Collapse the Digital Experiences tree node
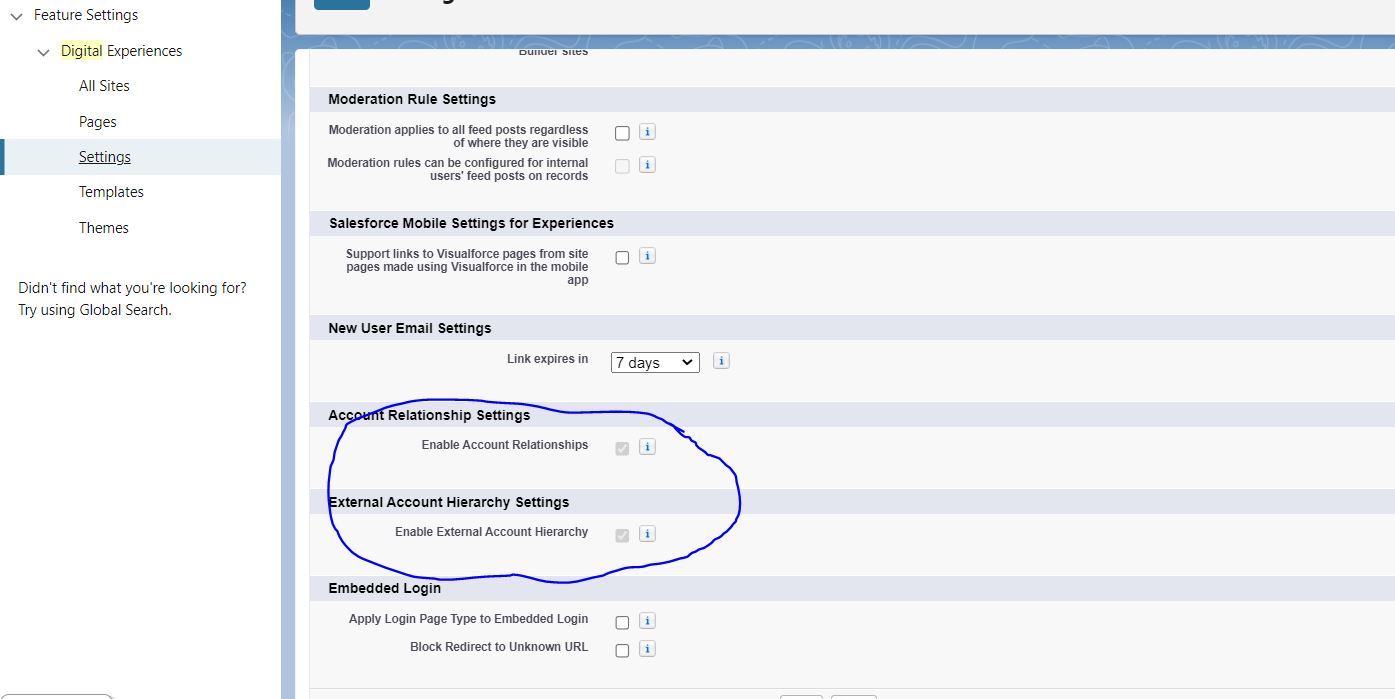 point(43,52)
